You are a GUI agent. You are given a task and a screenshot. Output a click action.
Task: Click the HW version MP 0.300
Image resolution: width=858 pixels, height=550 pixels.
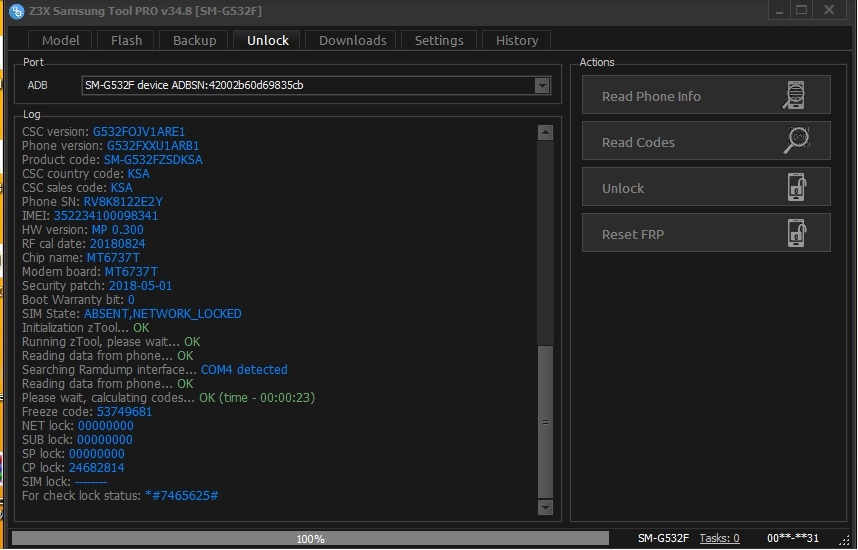118,230
